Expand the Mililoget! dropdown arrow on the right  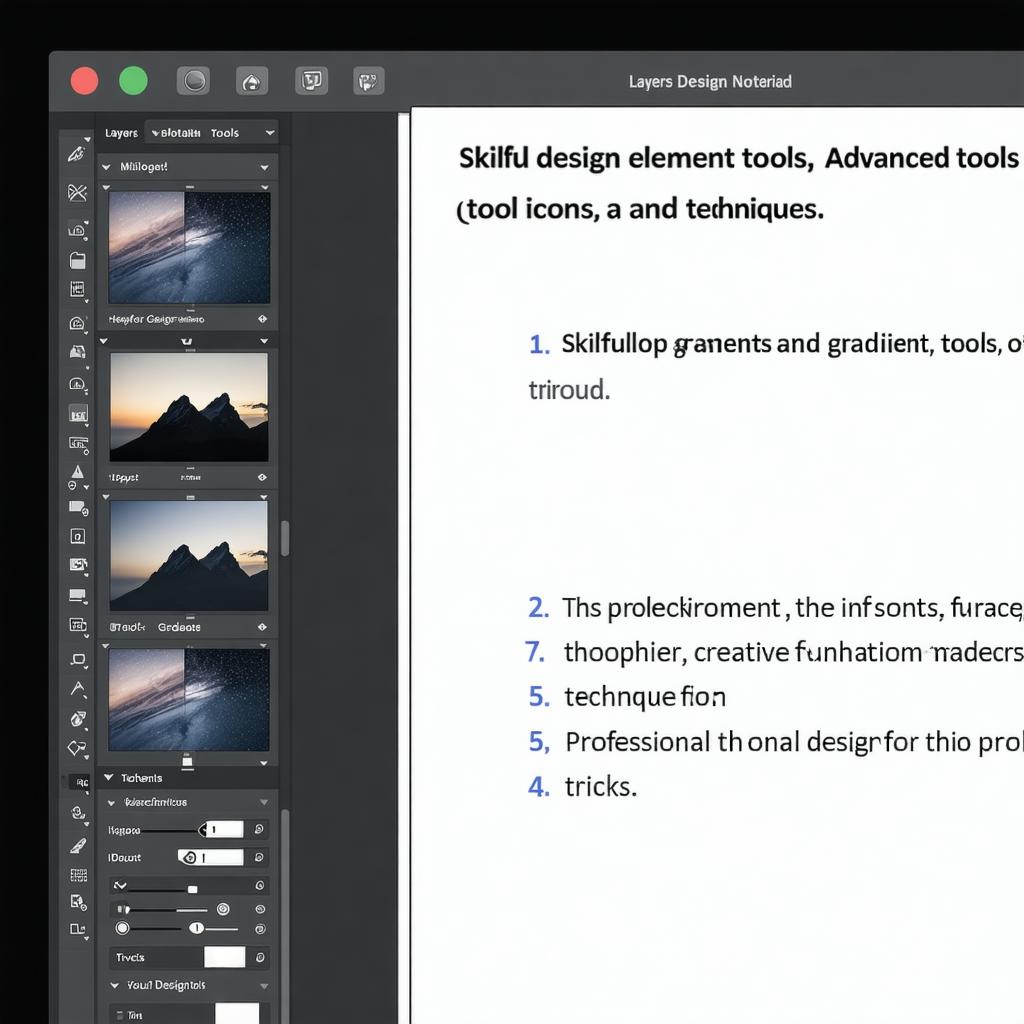pyautogui.click(x=264, y=167)
